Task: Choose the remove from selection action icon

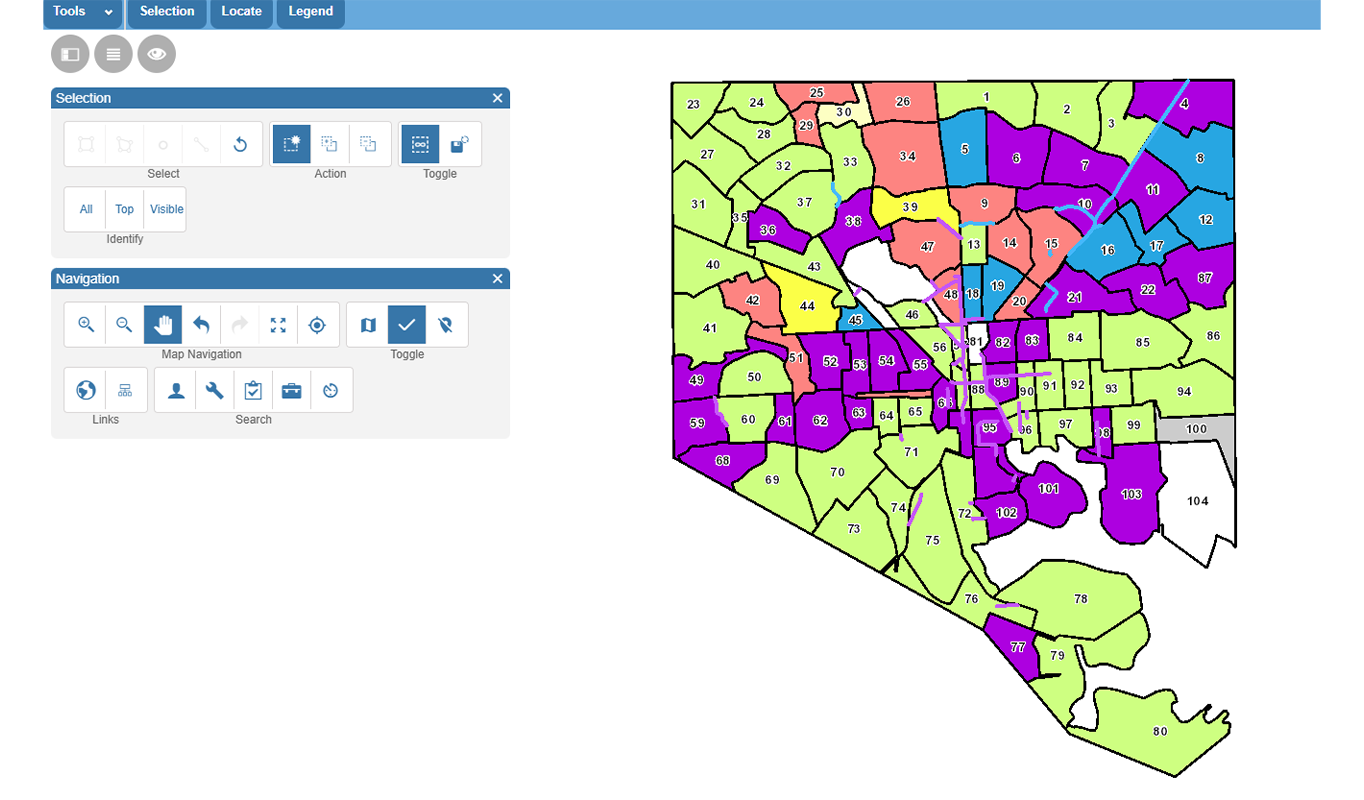Action: pyautogui.click(x=368, y=145)
